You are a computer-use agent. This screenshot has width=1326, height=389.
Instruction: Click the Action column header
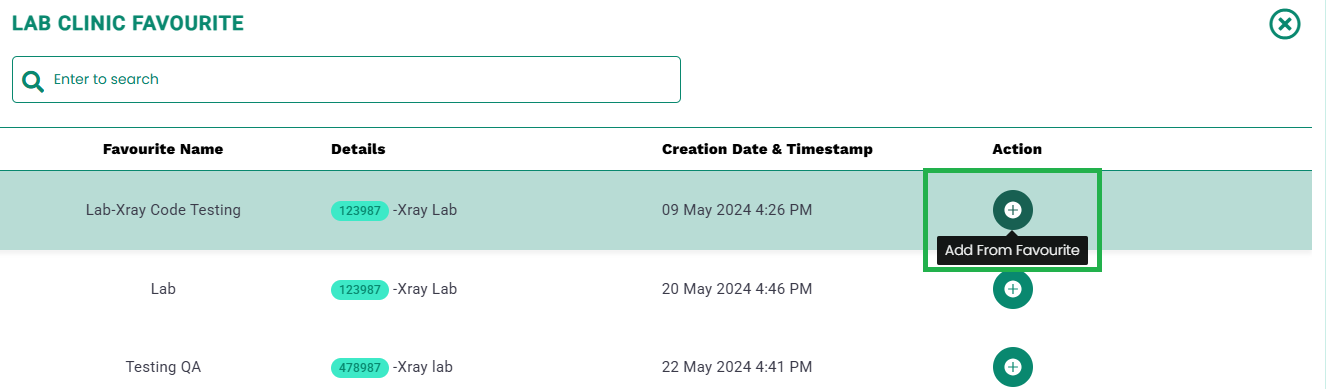(x=1017, y=149)
